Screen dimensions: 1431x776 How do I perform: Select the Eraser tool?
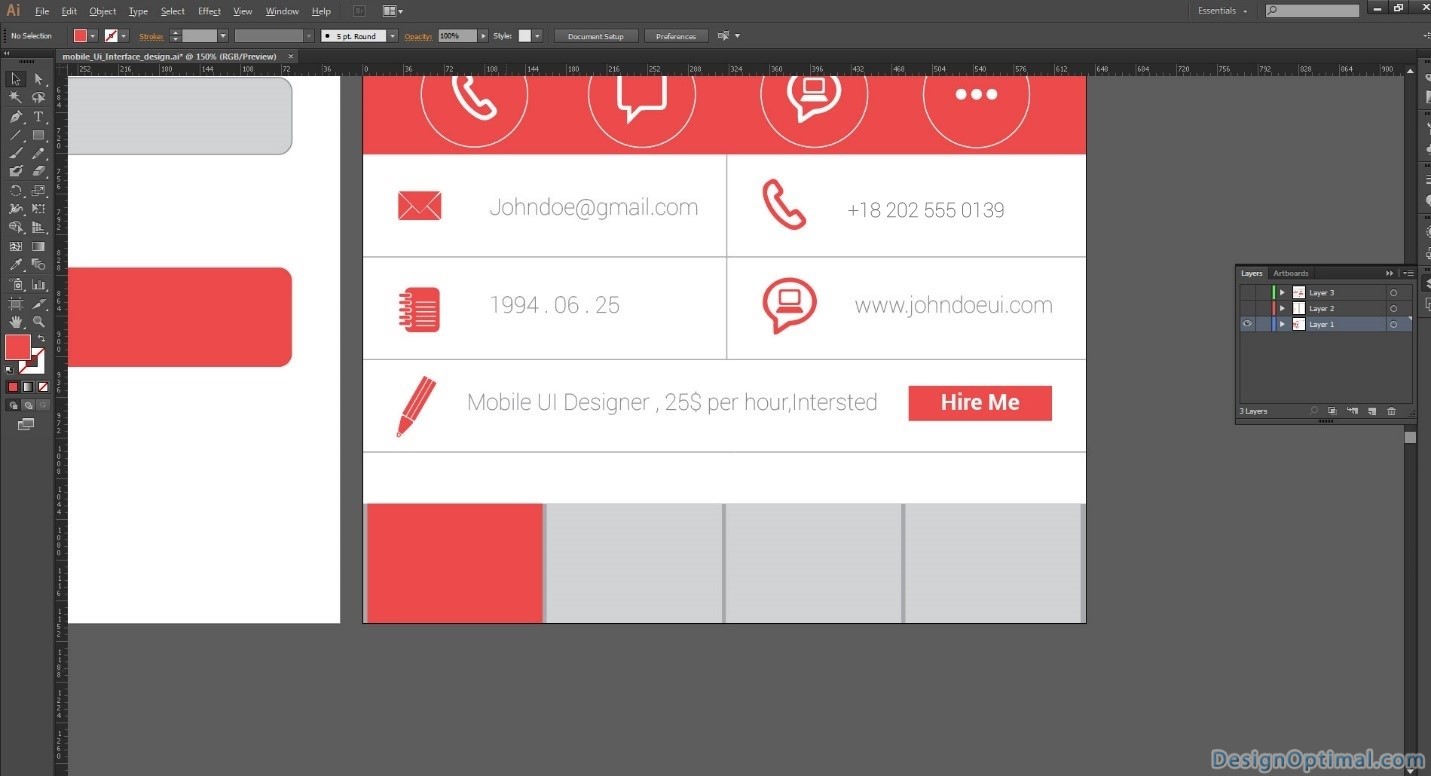38,171
